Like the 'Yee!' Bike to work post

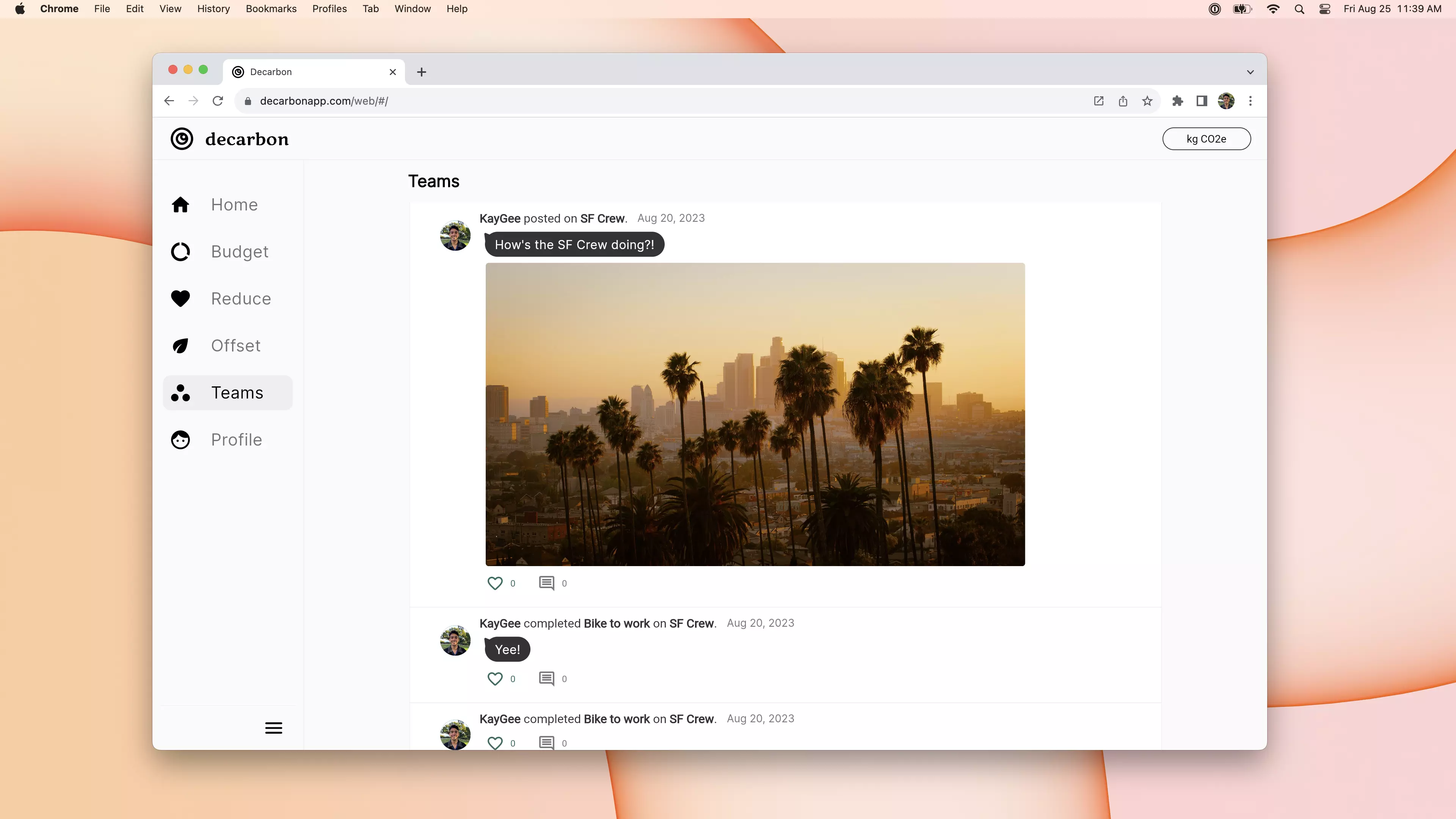click(495, 679)
